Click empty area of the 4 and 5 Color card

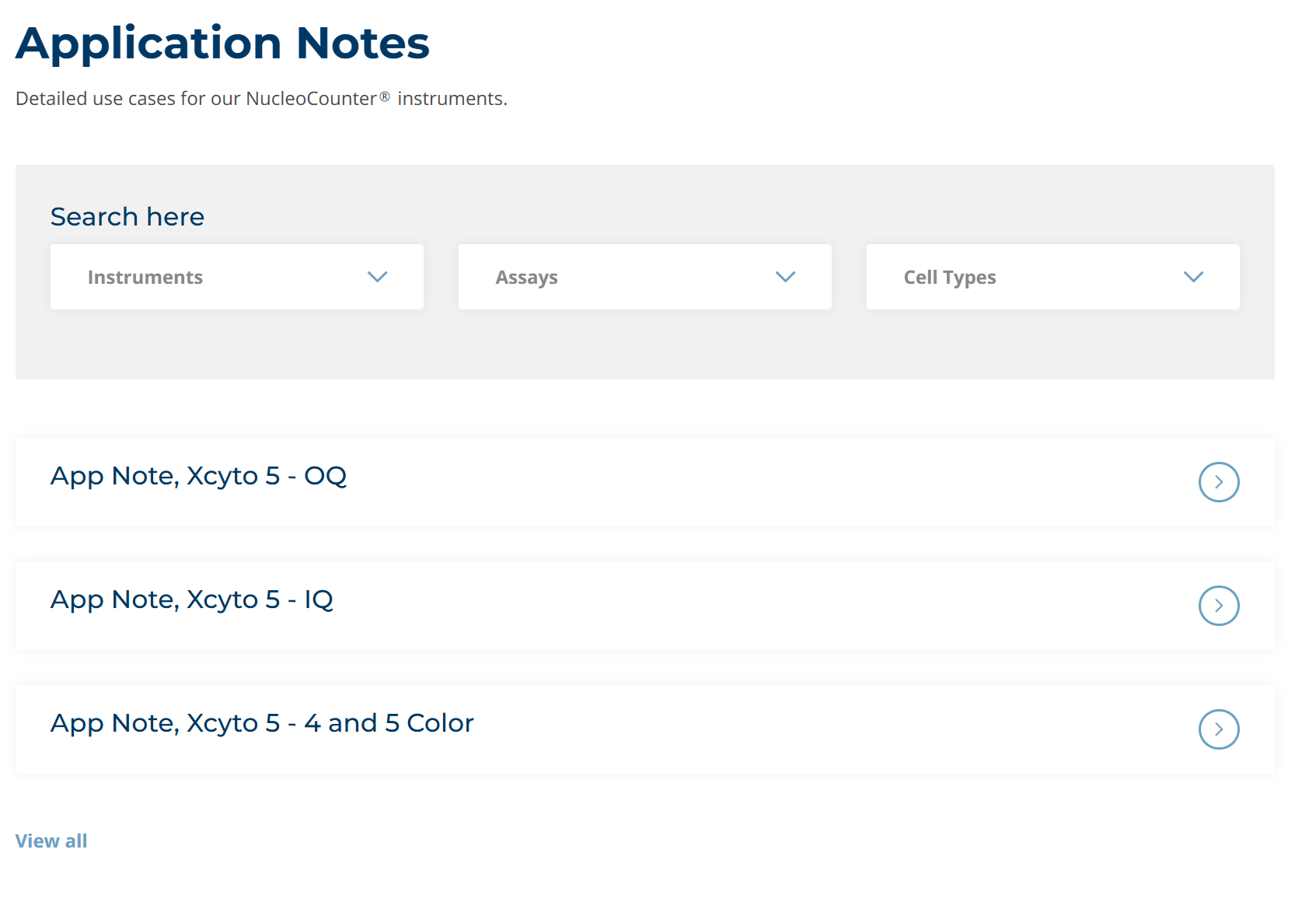tap(816, 729)
